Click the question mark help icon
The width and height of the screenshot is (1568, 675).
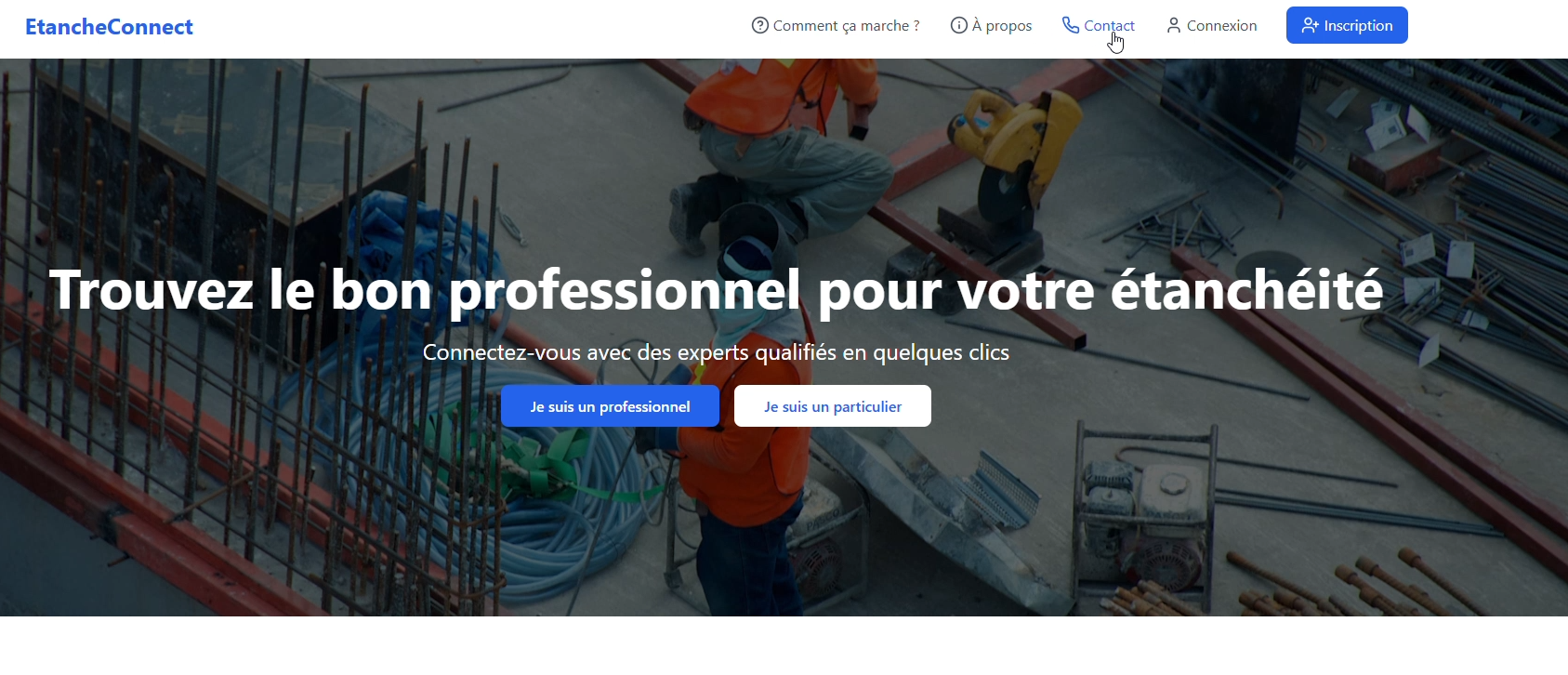(759, 25)
